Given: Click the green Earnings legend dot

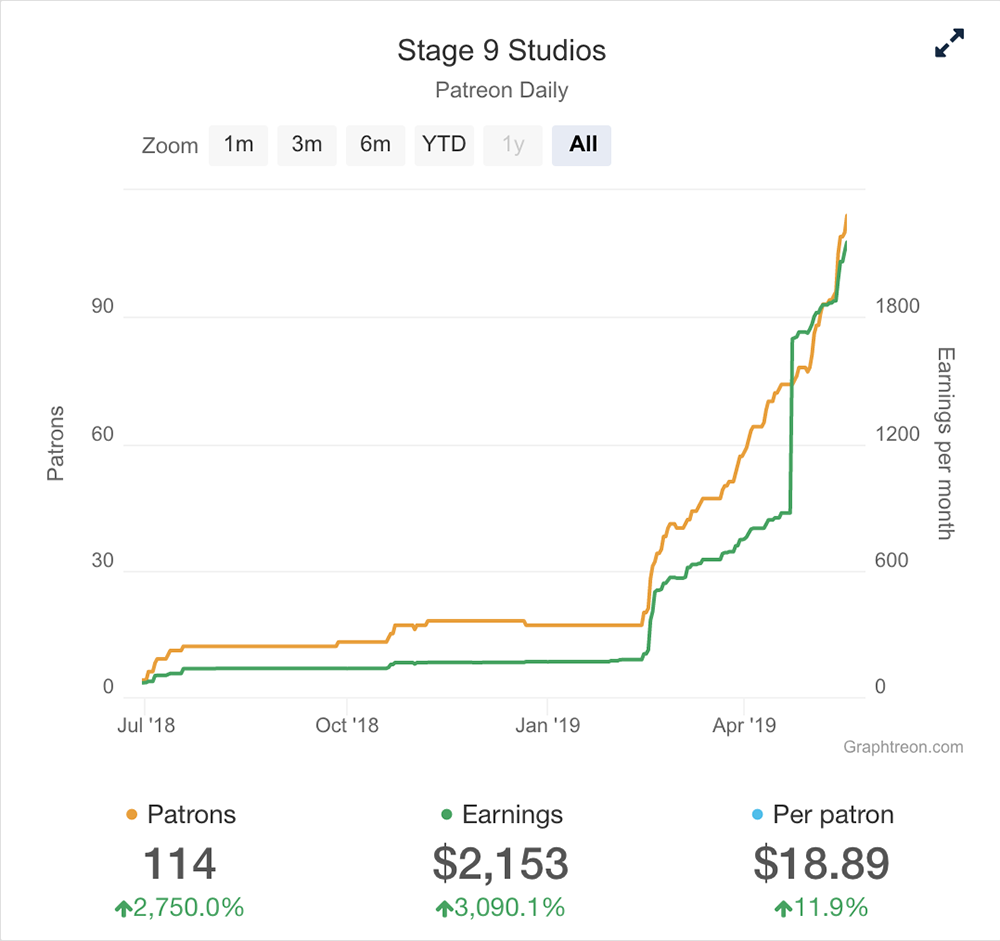Looking at the screenshot, I should 446,815.
